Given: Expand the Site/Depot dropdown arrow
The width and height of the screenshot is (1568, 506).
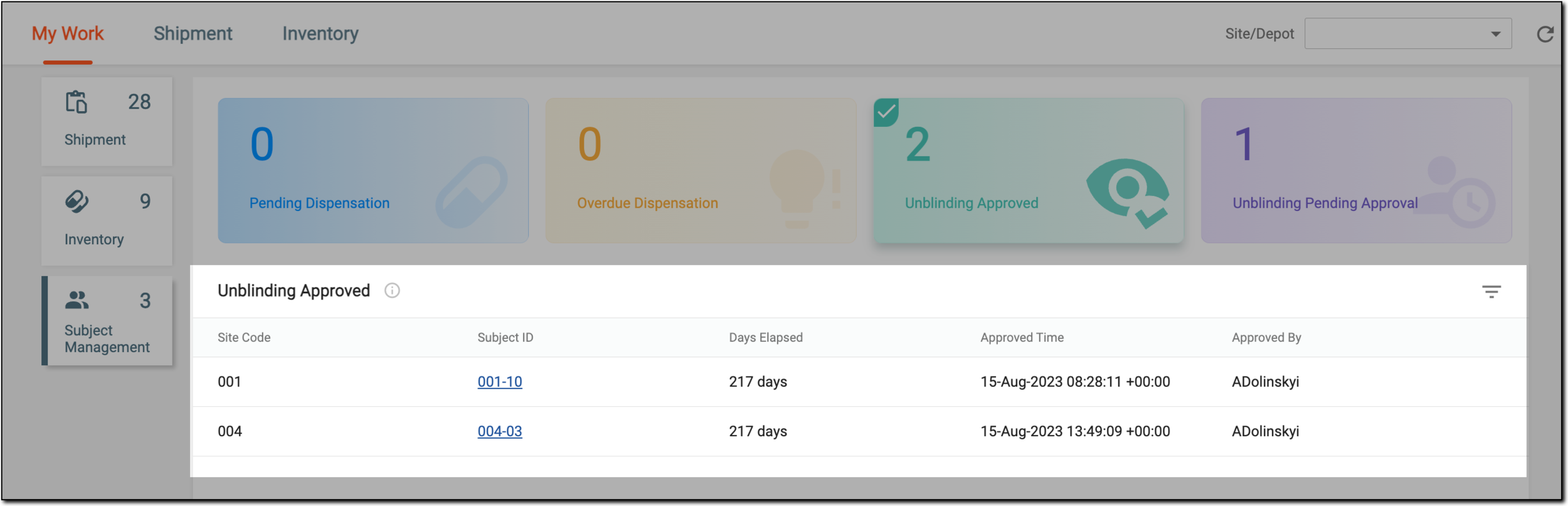Looking at the screenshot, I should [1496, 35].
